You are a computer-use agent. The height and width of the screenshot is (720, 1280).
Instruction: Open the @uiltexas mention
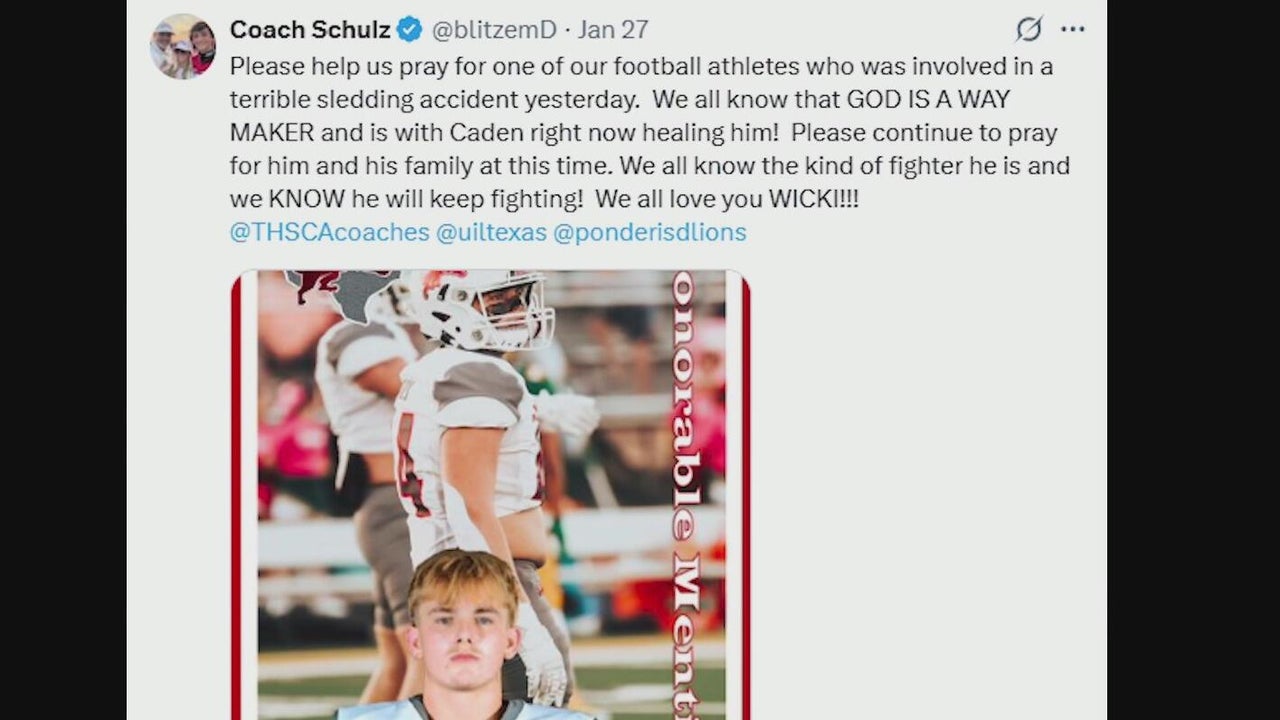click(x=491, y=232)
